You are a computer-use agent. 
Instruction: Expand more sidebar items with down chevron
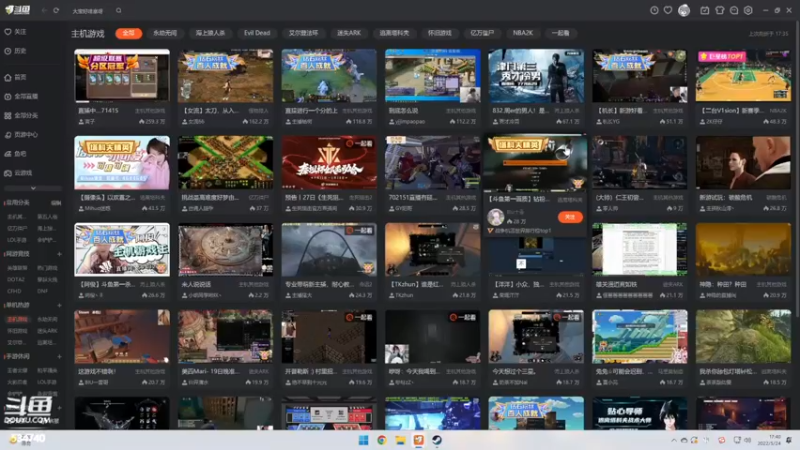click(33, 188)
